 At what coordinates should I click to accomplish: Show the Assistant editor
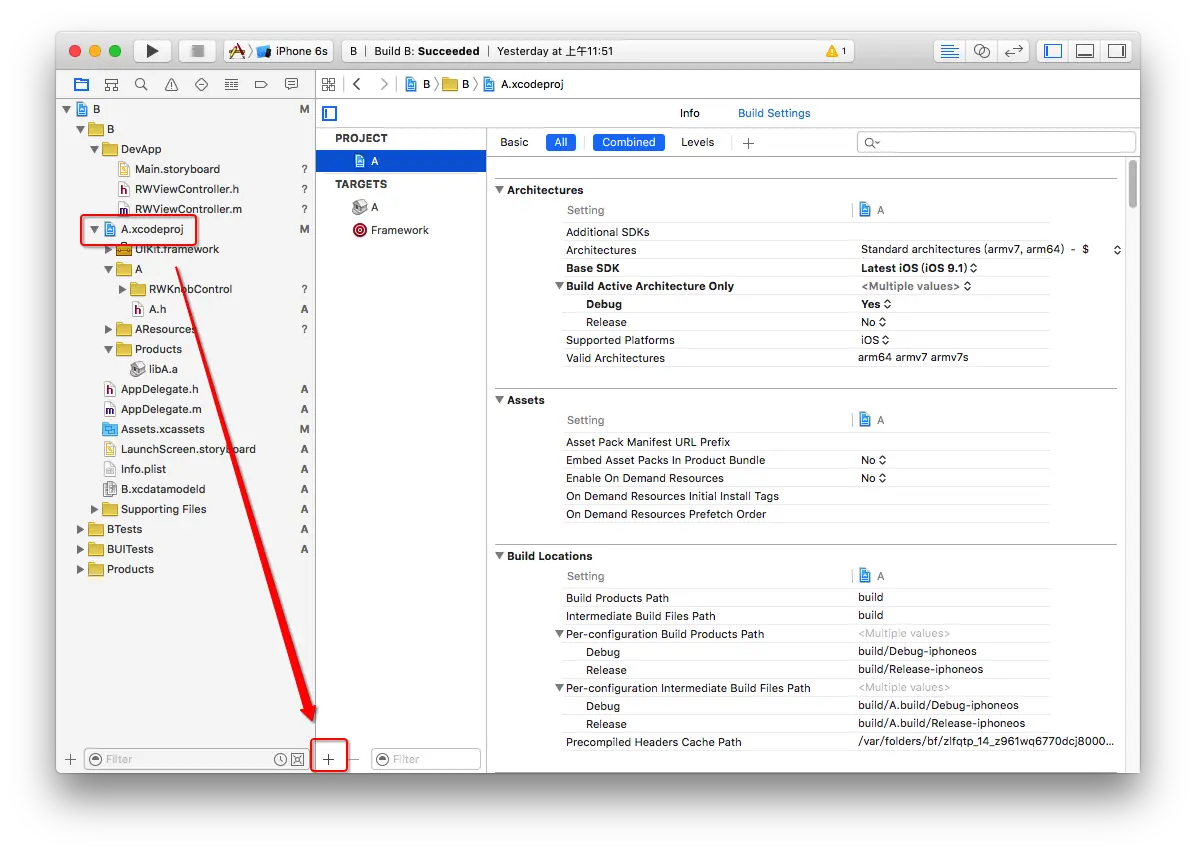[982, 51]
